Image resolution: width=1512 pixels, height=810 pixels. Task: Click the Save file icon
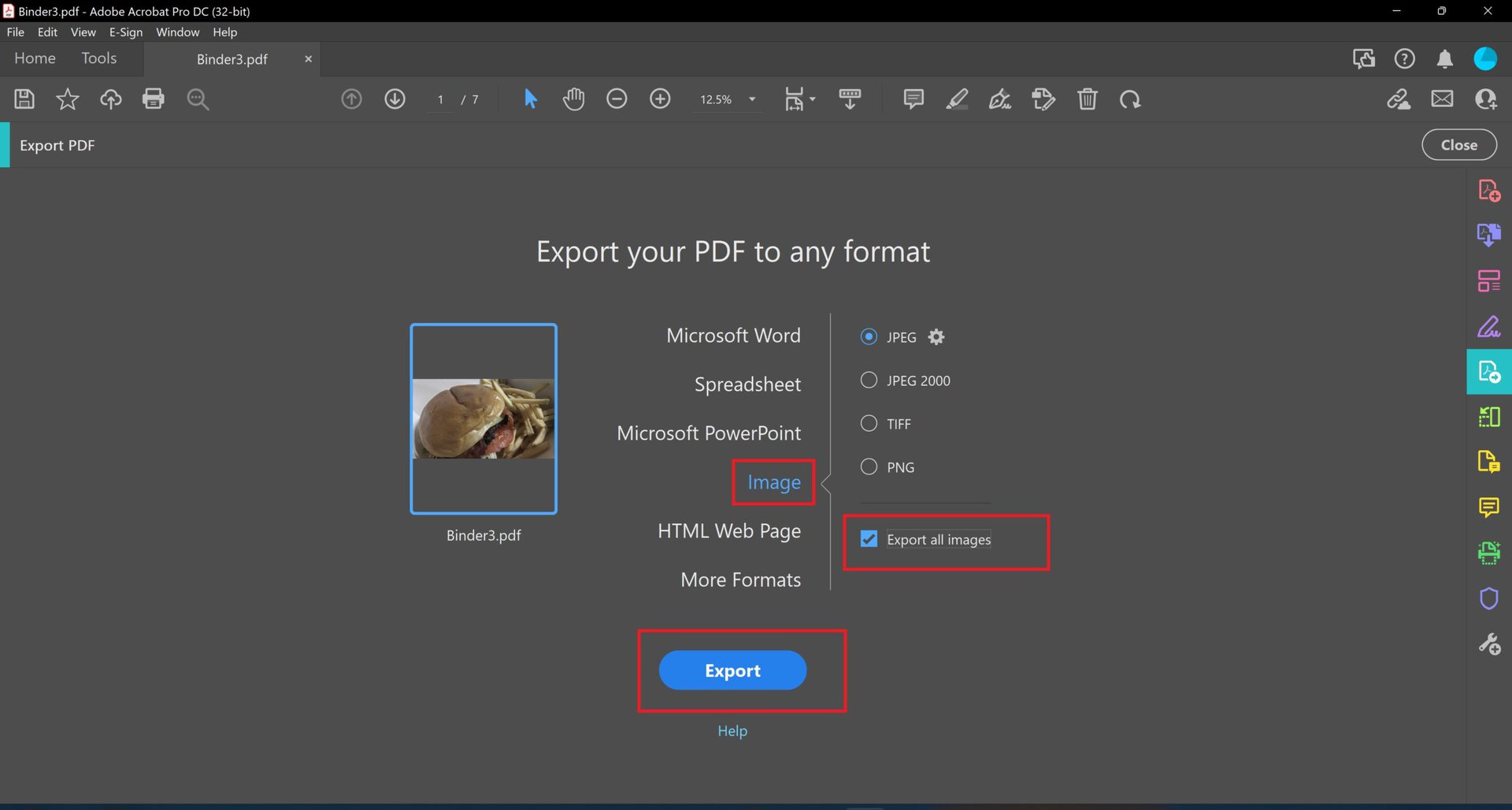coord(24,99)
